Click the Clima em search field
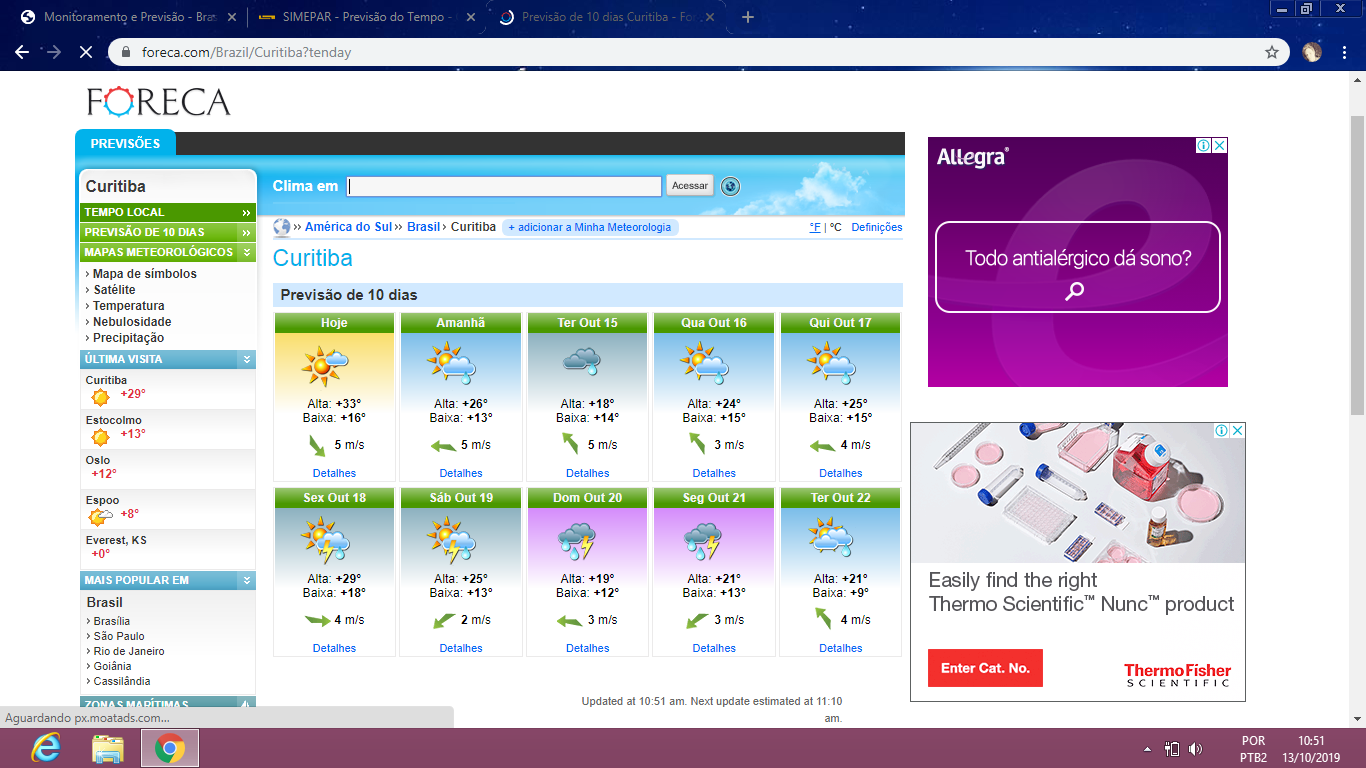The height and width of the screenshot is (768, 1366). [504, 186]
